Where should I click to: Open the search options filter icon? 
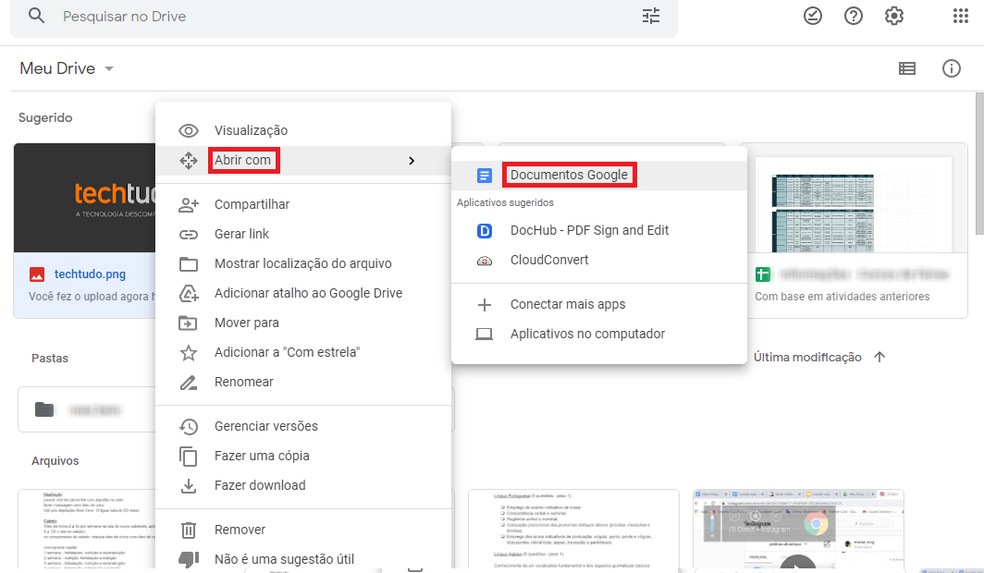[651, 16]
